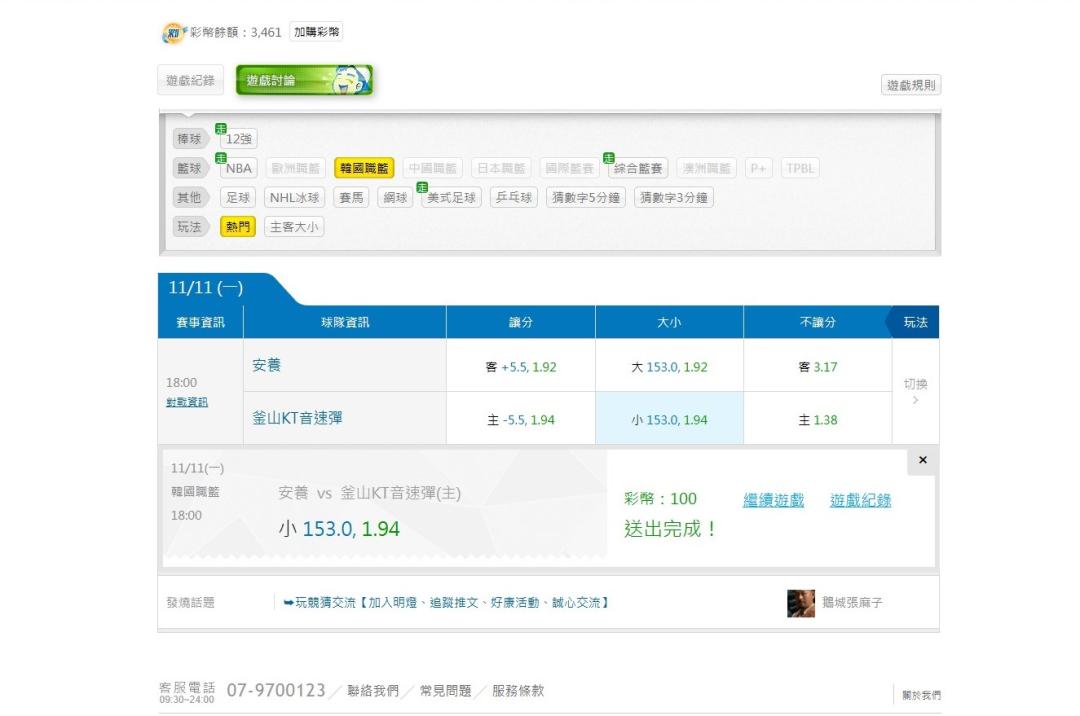Switch play type to 熱門
This screenshot has height=716, width=1080.
click(x=238, y=227)
